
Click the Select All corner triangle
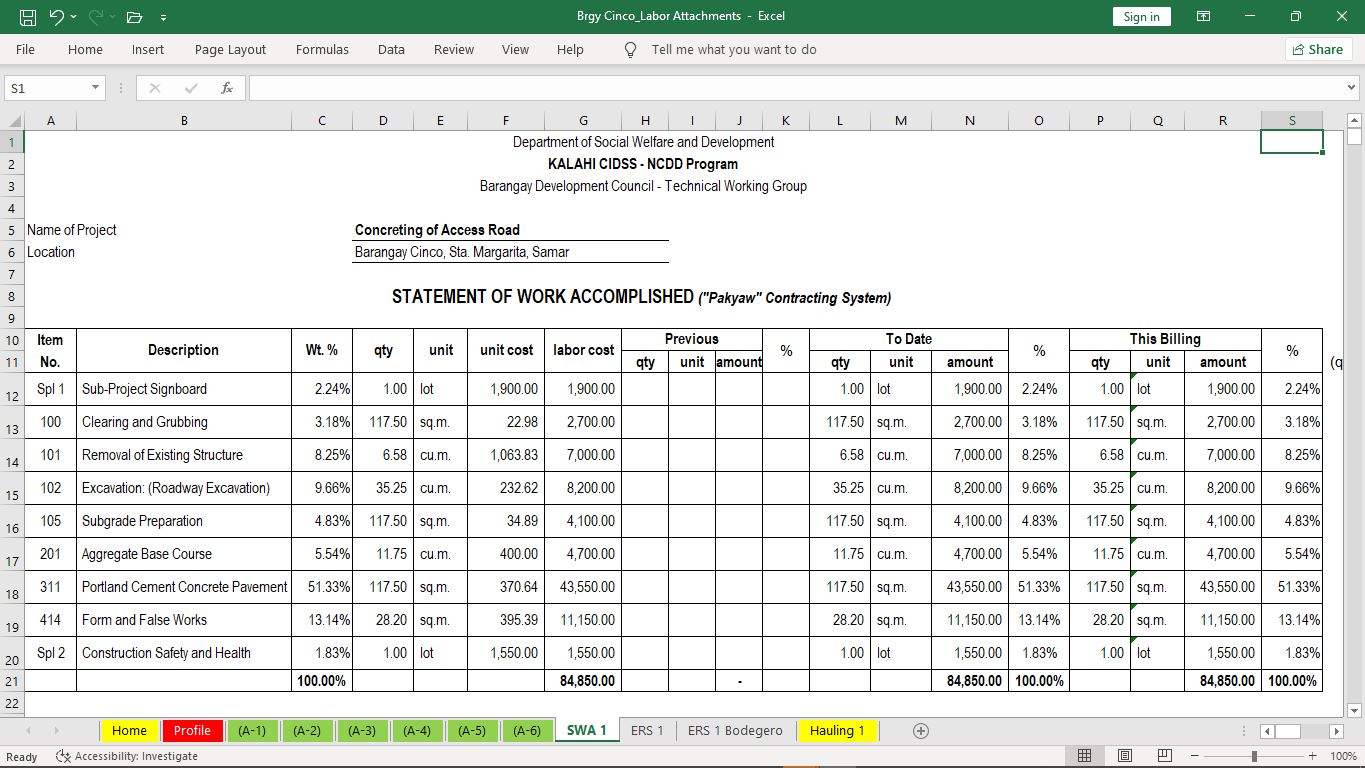[13, 121]
